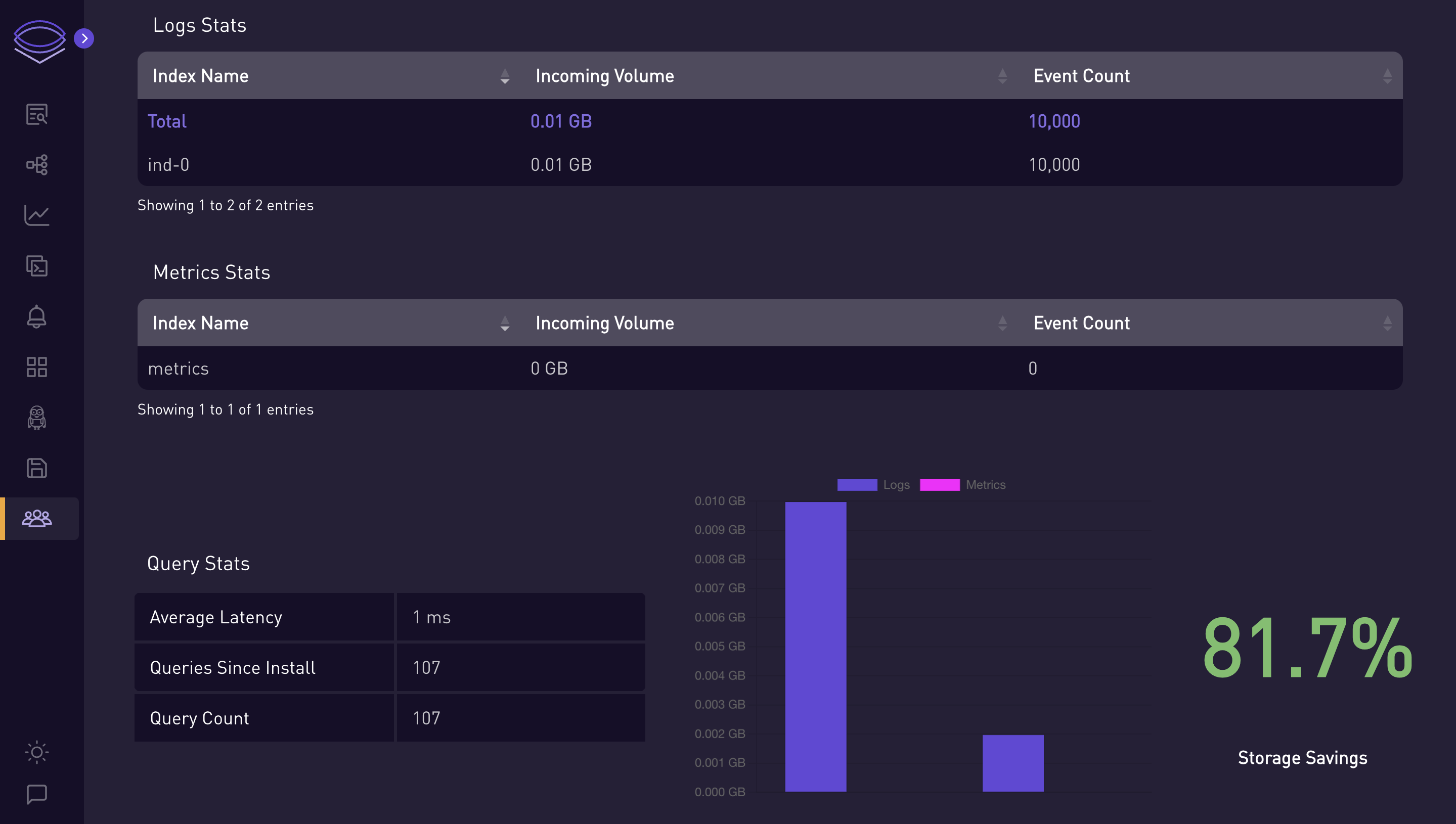Click Total incoming volume 0.01 GB
This screenshot has height=824, width=1456.
pyautogui.click(x=561, y=121)
